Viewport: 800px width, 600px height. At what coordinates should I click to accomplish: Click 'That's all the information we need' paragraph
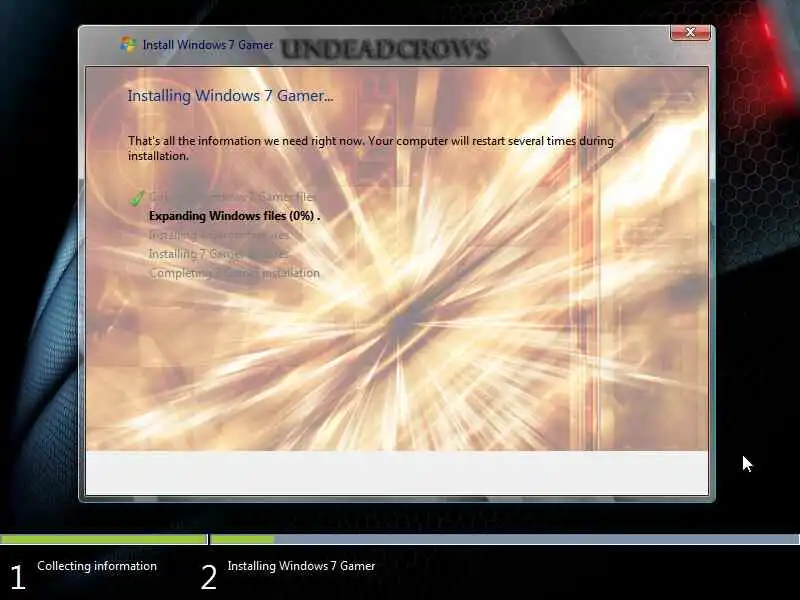371,148
